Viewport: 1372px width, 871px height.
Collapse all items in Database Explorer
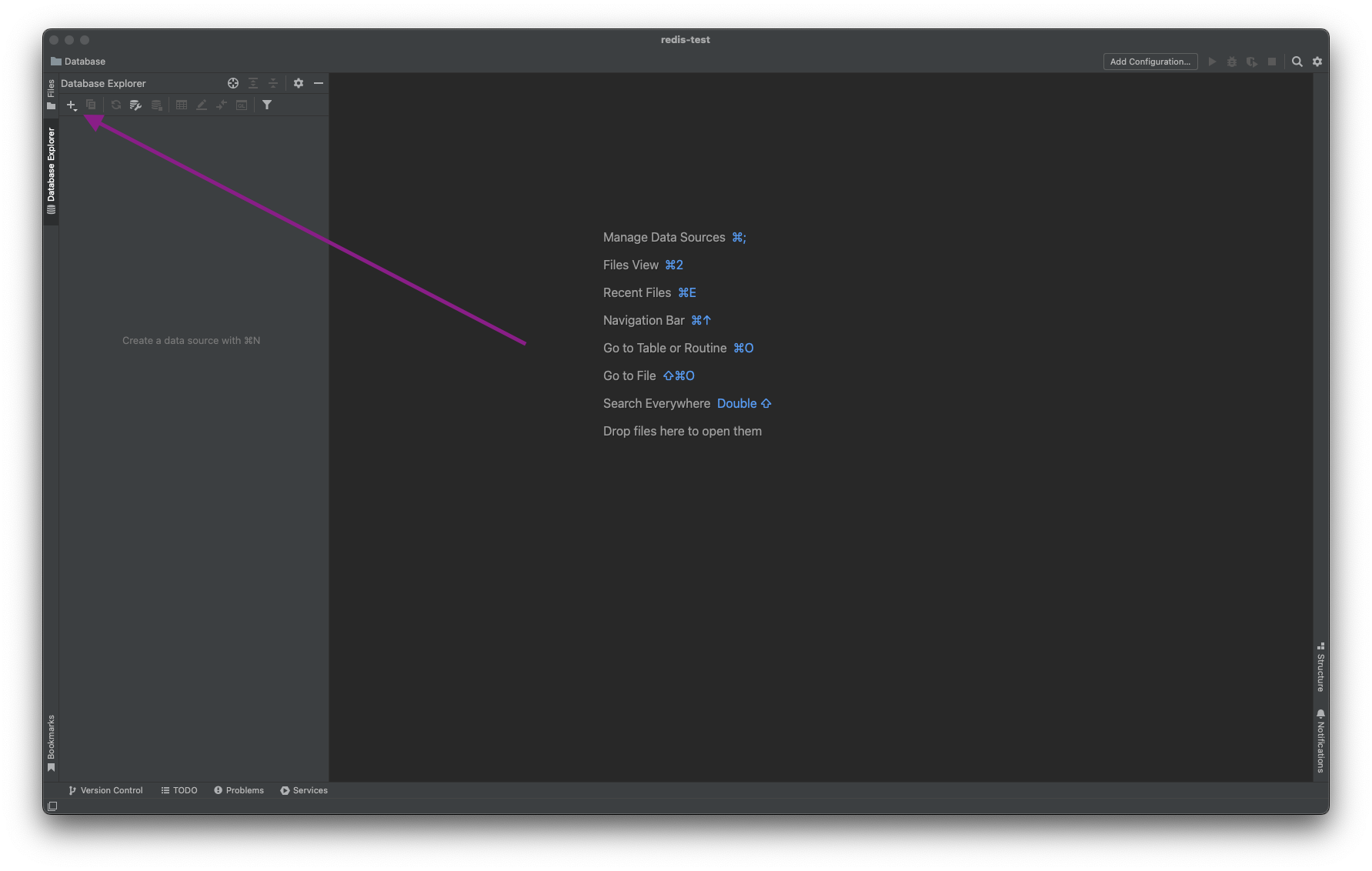tap(273, 83)
